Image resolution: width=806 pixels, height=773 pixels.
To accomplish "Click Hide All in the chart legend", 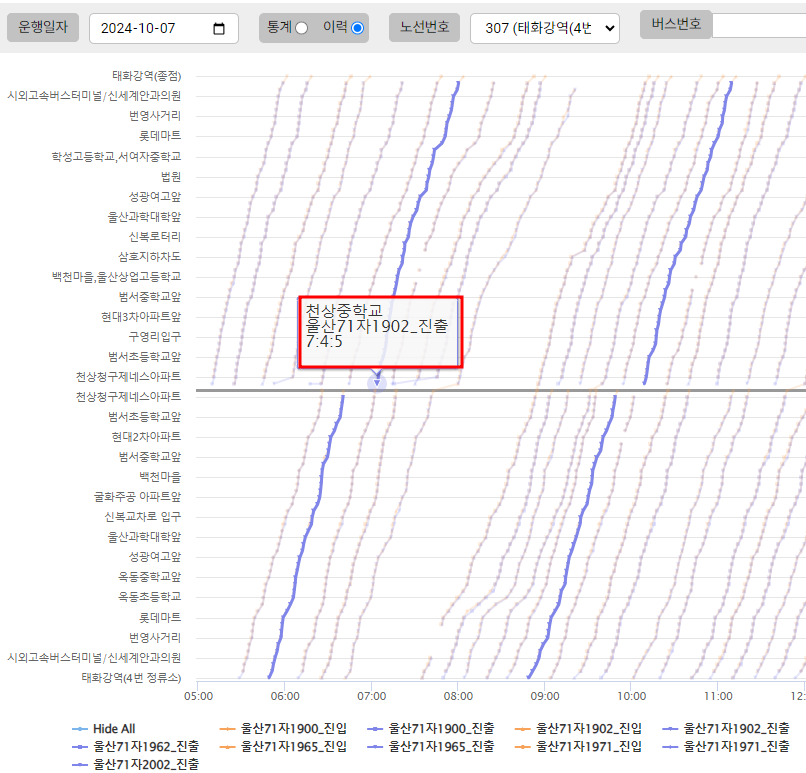I will (x=112, y=728).
